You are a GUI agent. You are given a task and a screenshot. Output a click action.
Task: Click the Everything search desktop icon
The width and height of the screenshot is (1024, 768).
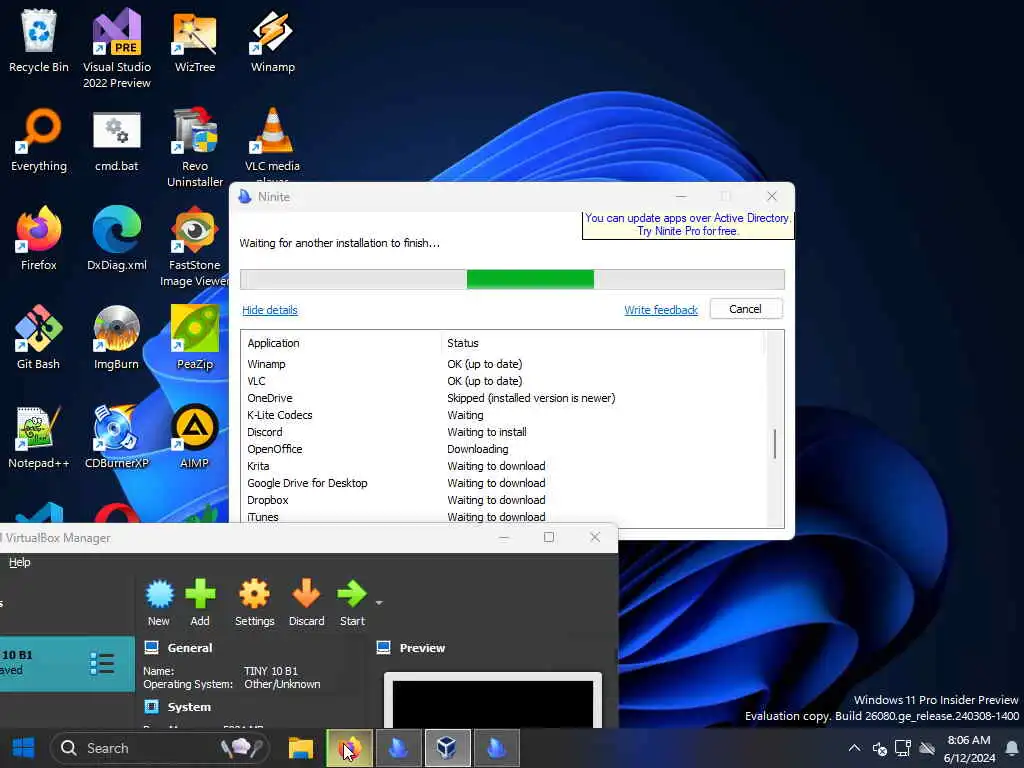[39, 140]
